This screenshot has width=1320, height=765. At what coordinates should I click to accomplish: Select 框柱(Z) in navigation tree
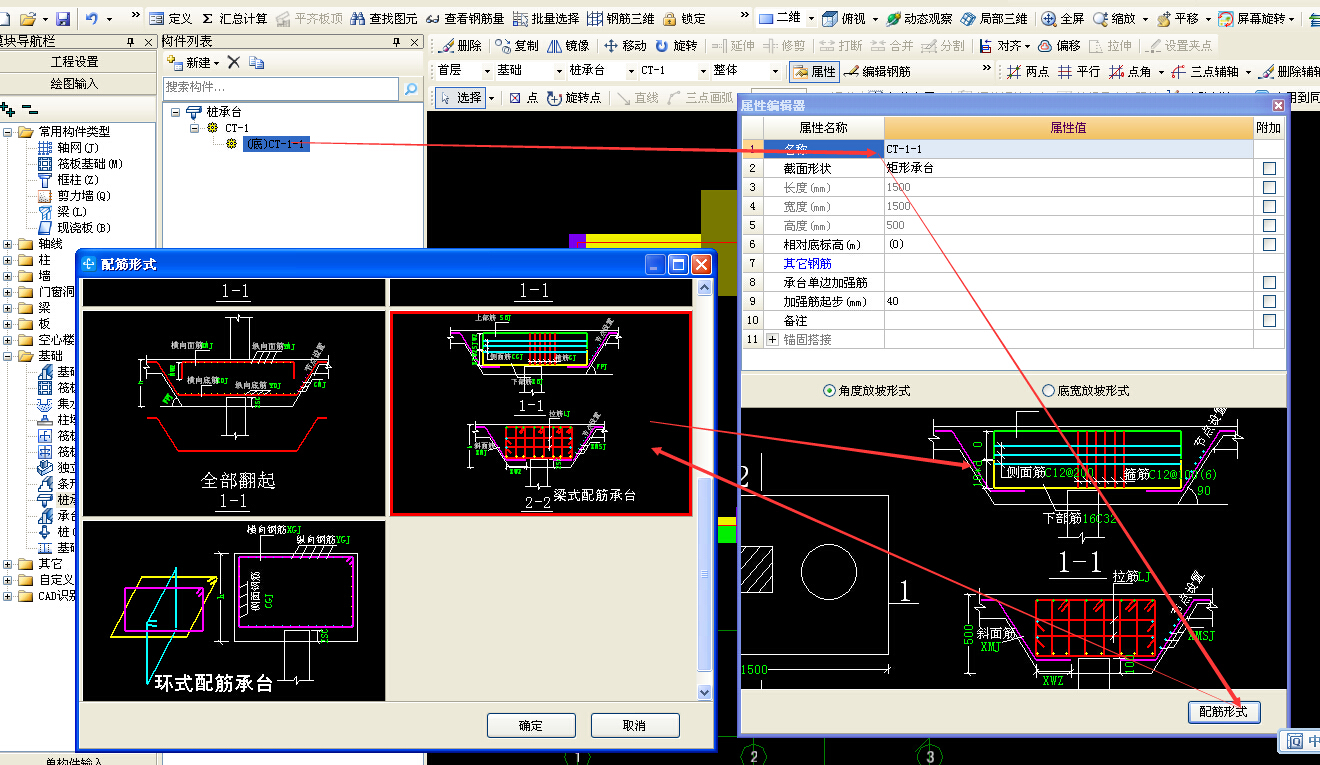click(77, 180)
